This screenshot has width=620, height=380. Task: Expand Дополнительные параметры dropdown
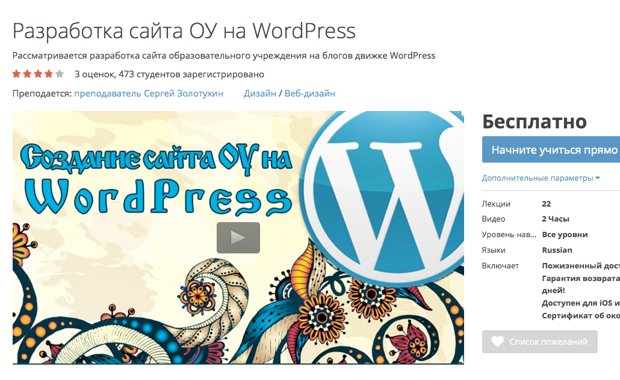(541, 178)
